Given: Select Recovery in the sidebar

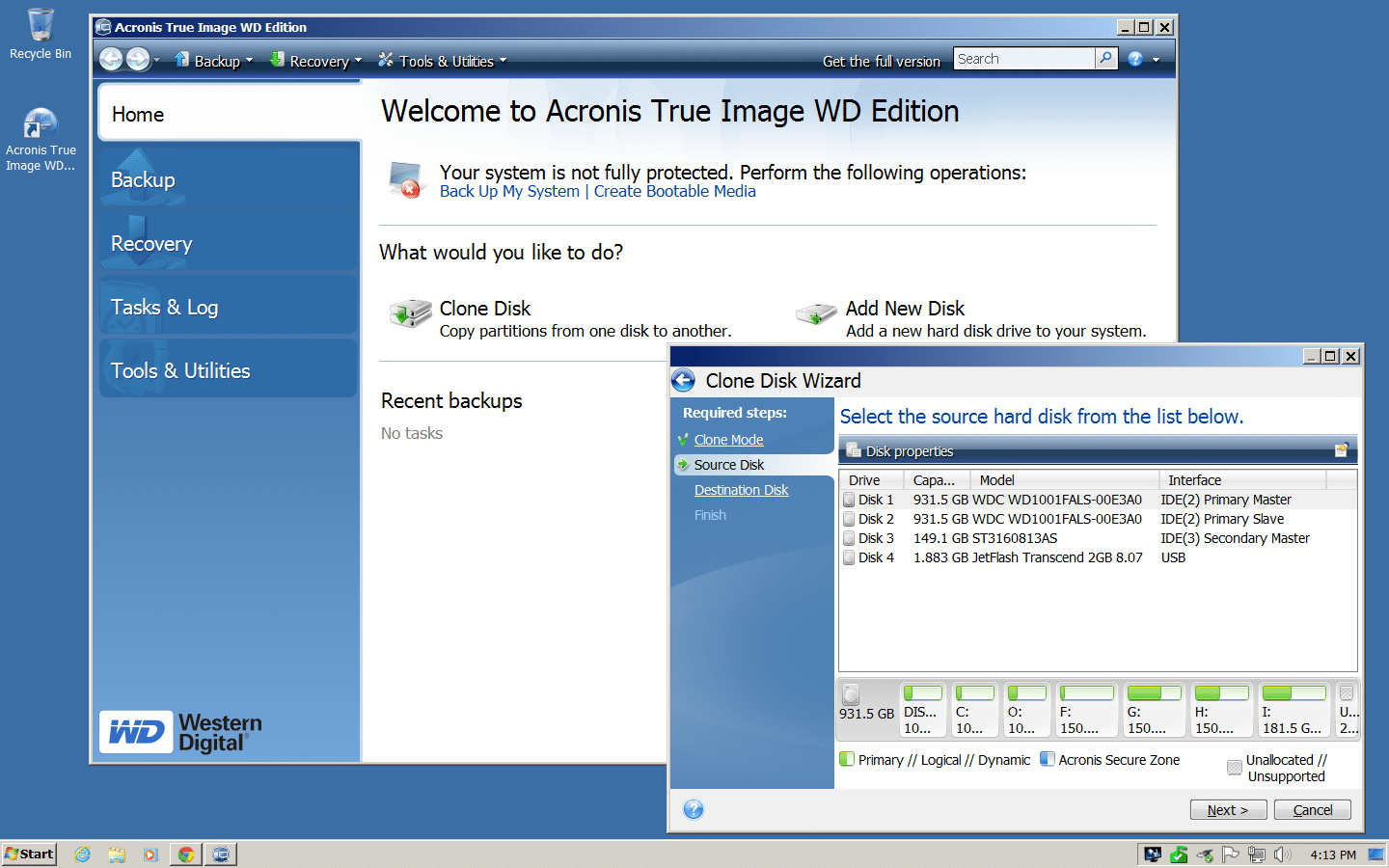Looking at the screenshot, I should [x=229, y=243].
